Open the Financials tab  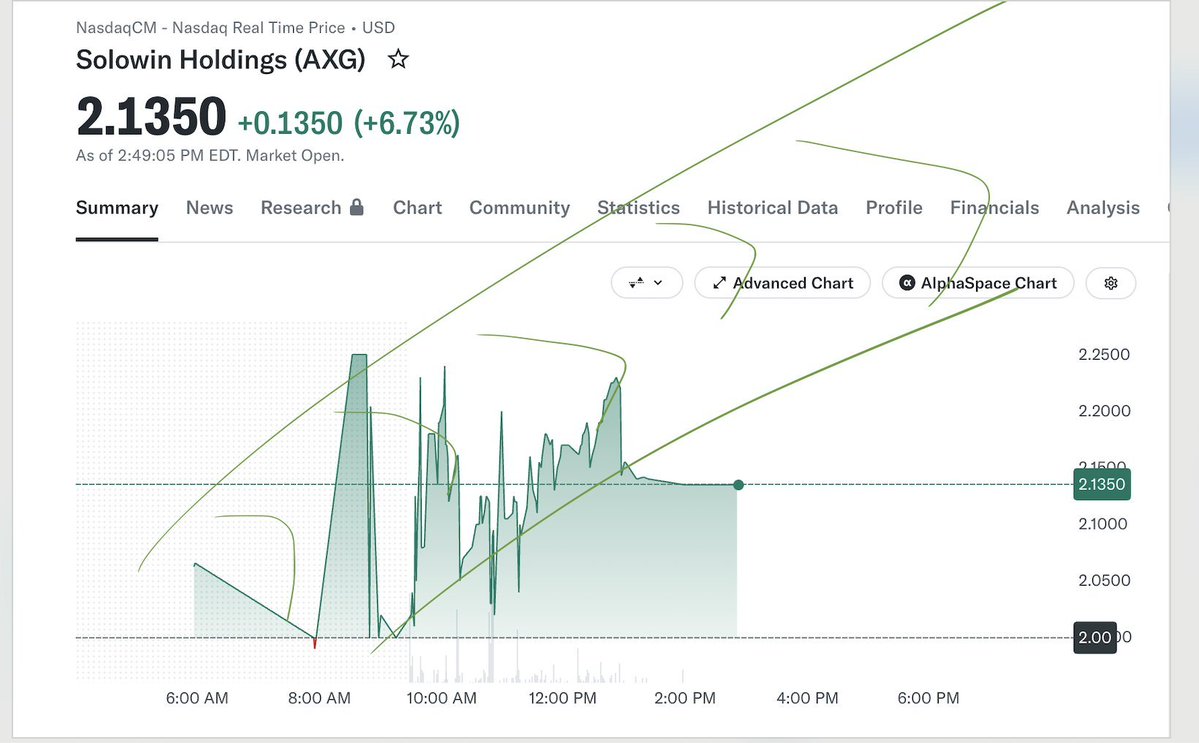(x=994, y=208)
